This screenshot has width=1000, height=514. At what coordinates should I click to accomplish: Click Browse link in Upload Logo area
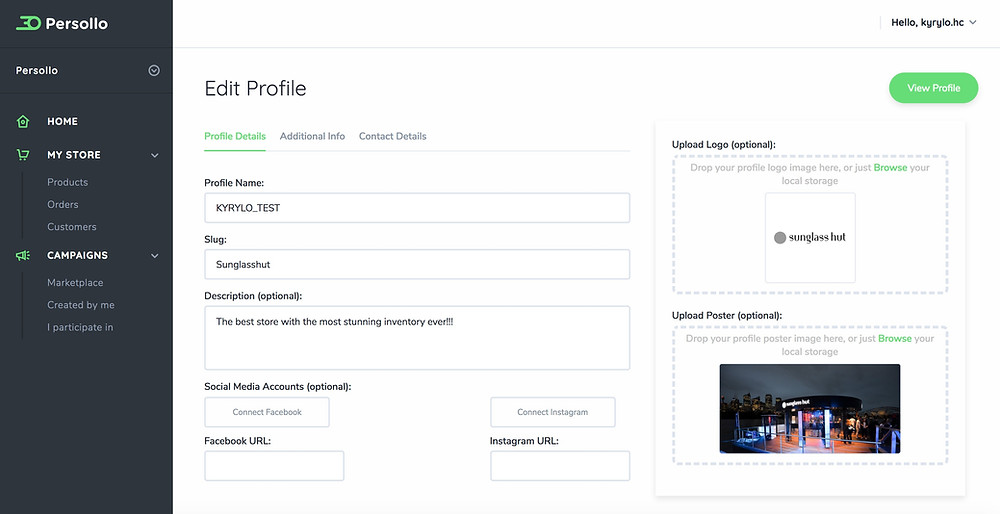click(x=890, y=168)
